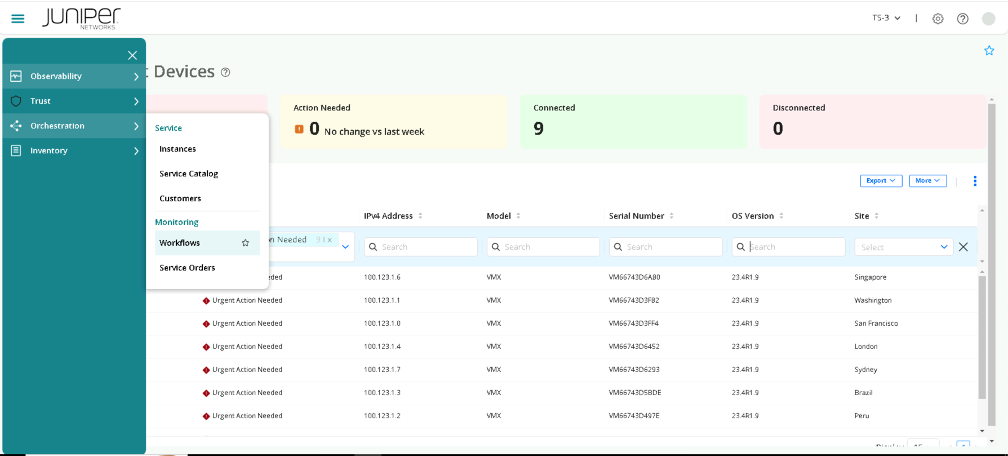The width and height of the screenshot is (1008, 456).
Task: Click the user avatar circle
Action: (989, 19)
